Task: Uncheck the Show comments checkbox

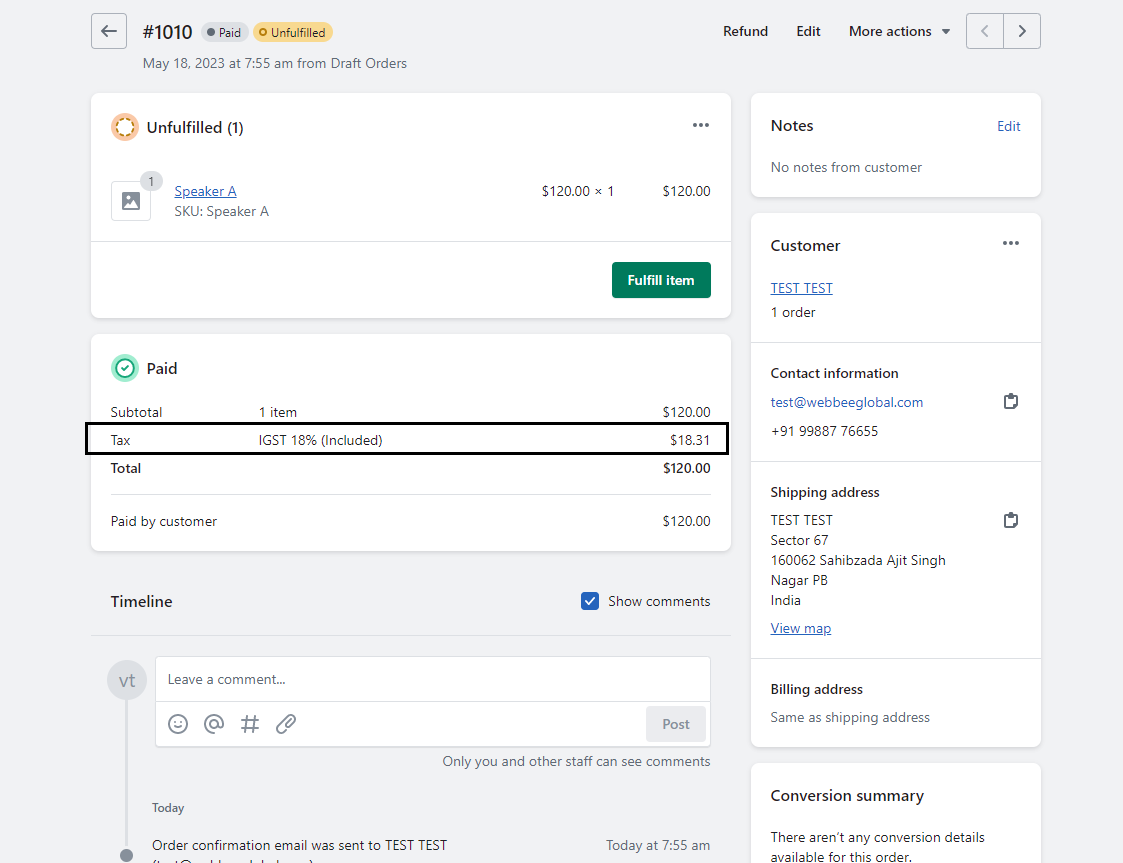Action: click(590, 601)
